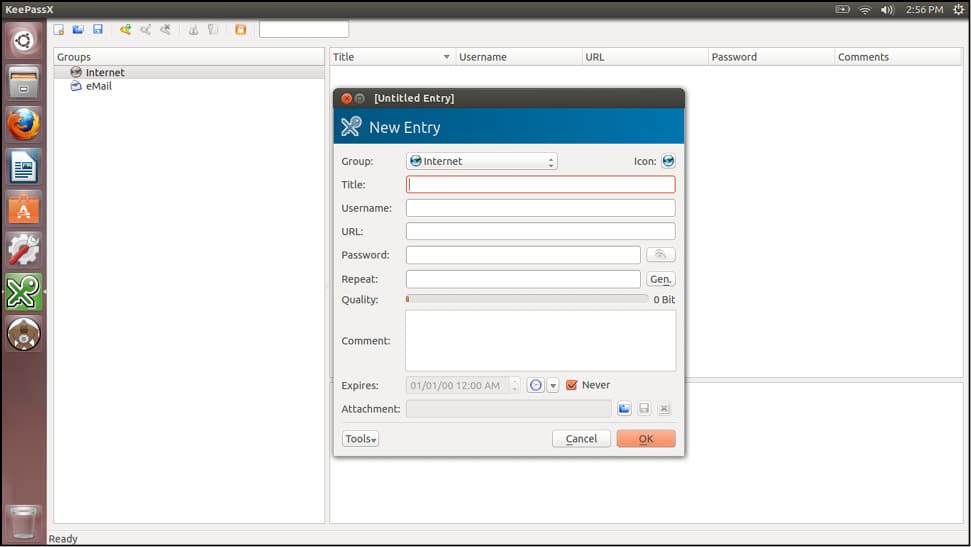The width and height of the screenshot is (971, 547).
Task: Click the password Quality progress bar
Action: 527,299
